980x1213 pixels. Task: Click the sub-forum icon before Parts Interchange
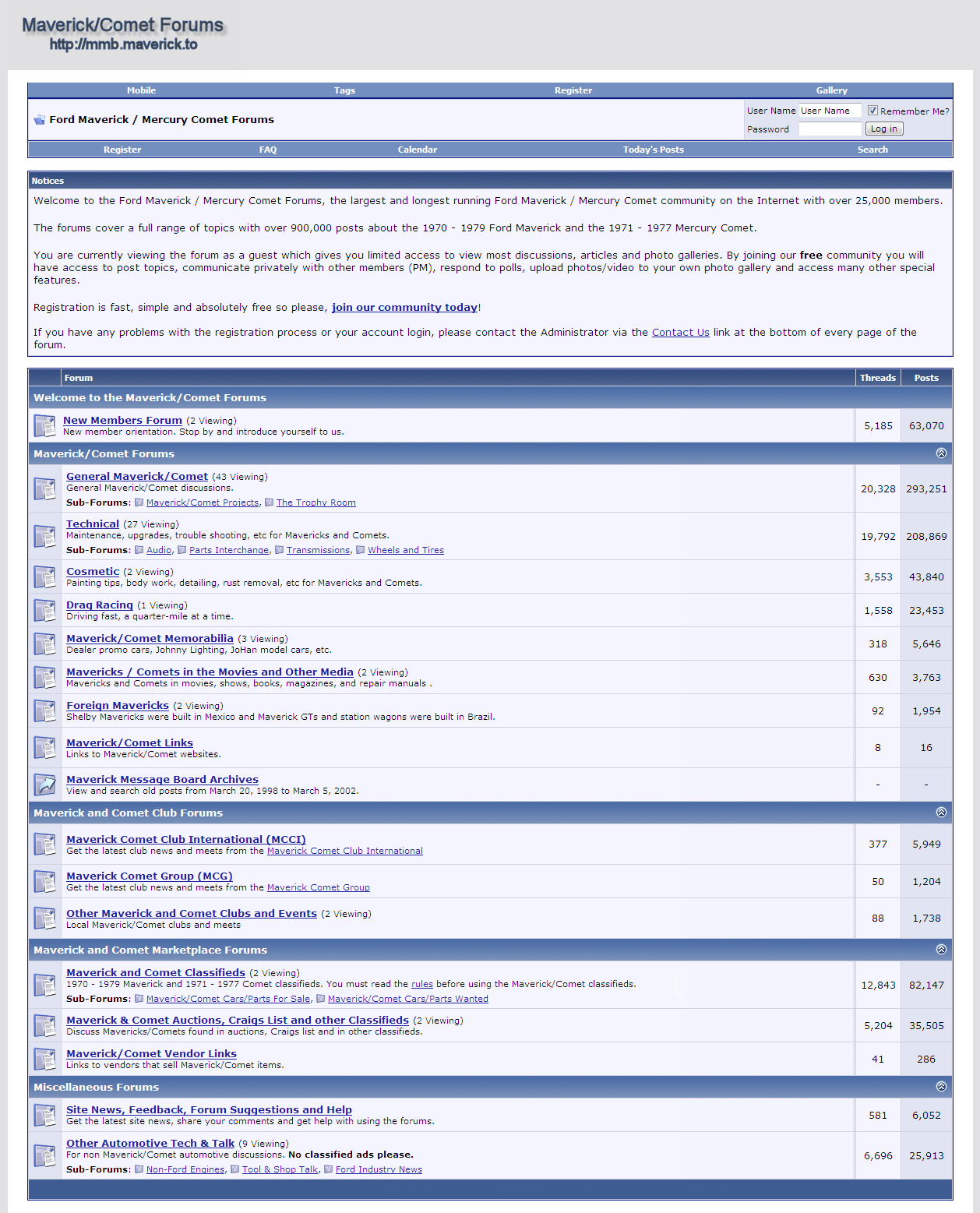pos(182,550)
